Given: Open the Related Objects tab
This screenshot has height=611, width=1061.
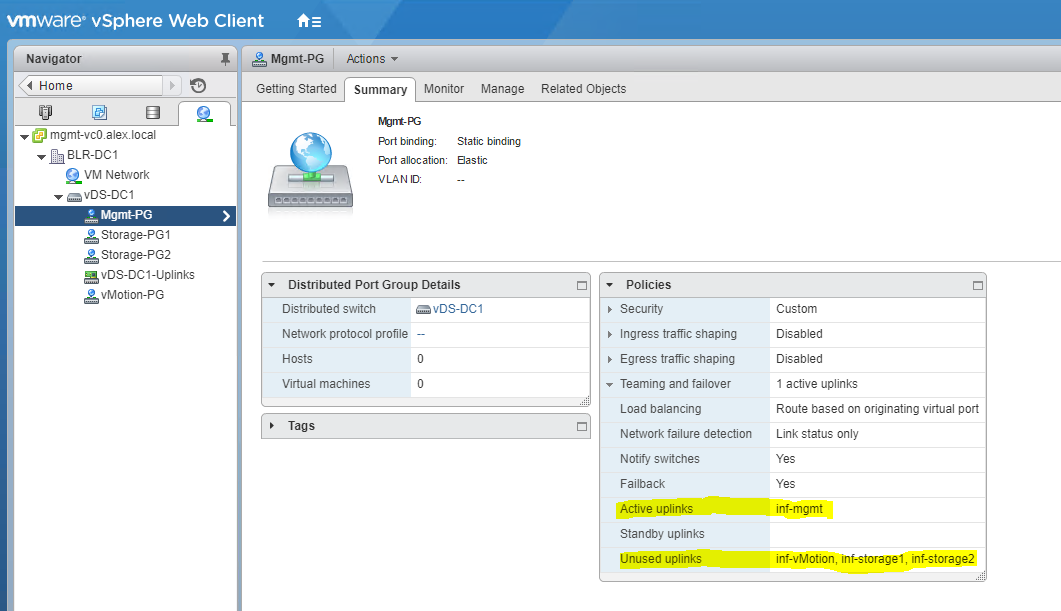Looking at the screenshot, I should (x=583, y=89).
